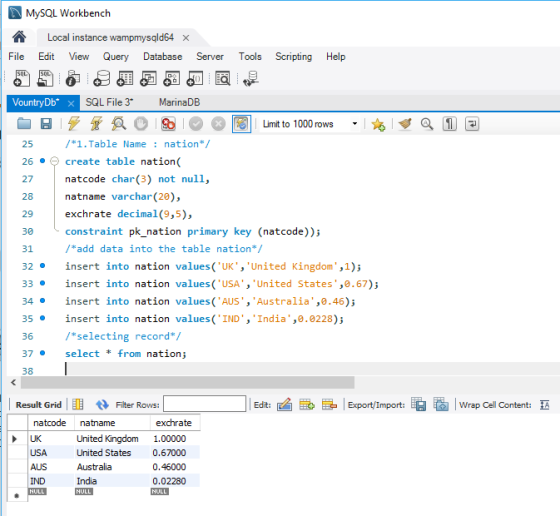This screenshot has width=560, height=516.
Task: Click the statement marker dot on line 32
Action: point(42,266)
